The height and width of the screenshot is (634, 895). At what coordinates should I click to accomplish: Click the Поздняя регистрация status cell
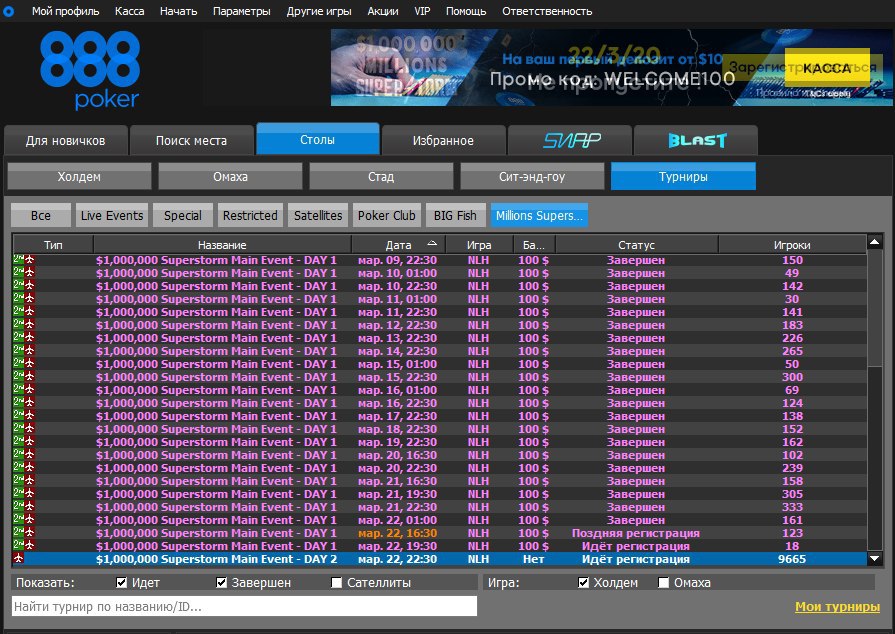(636, 533)
